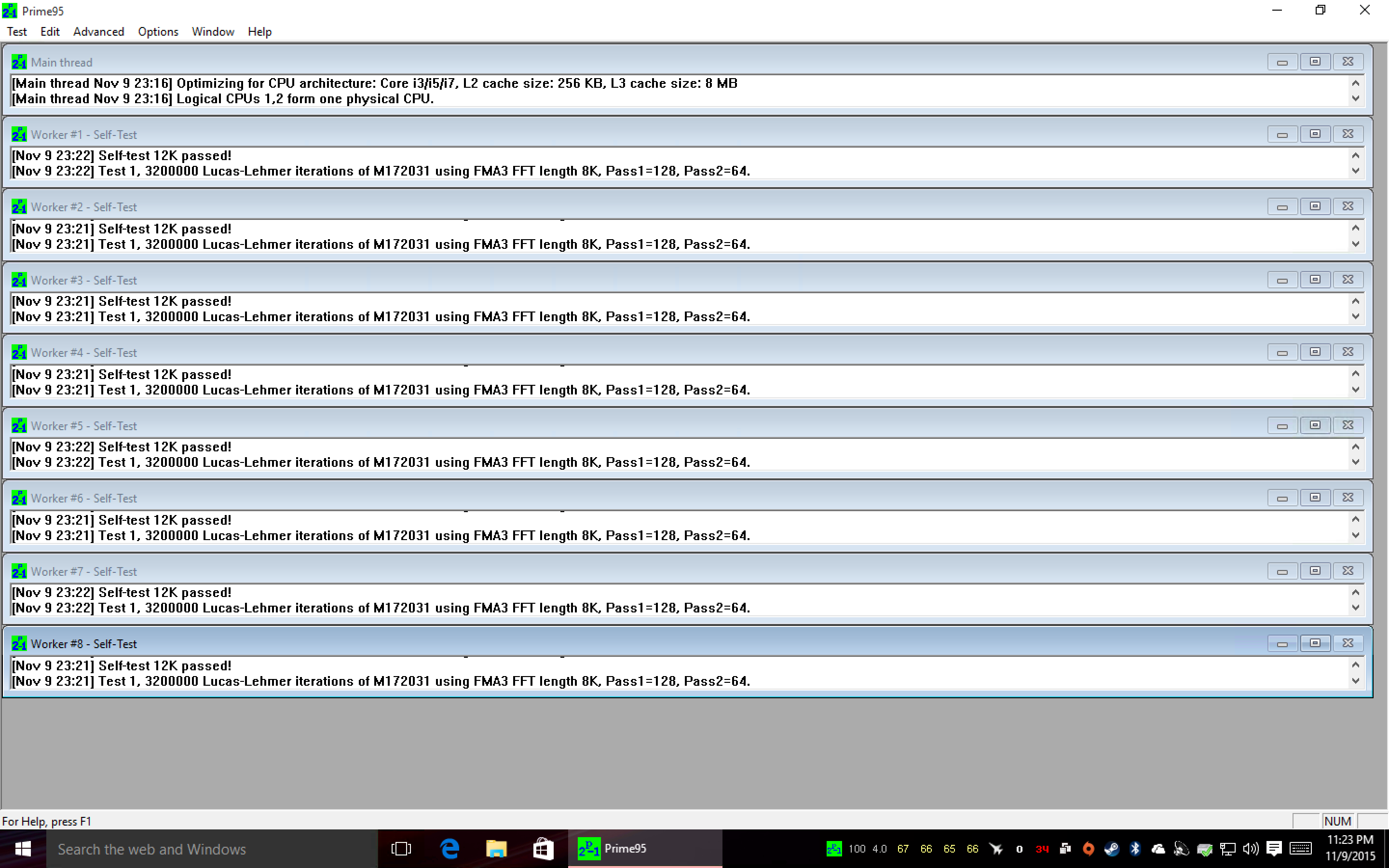This screenshot has height=868, width=1389.
Task: Click the Prime95 green tray icon
Action: (x=833, y=849)
